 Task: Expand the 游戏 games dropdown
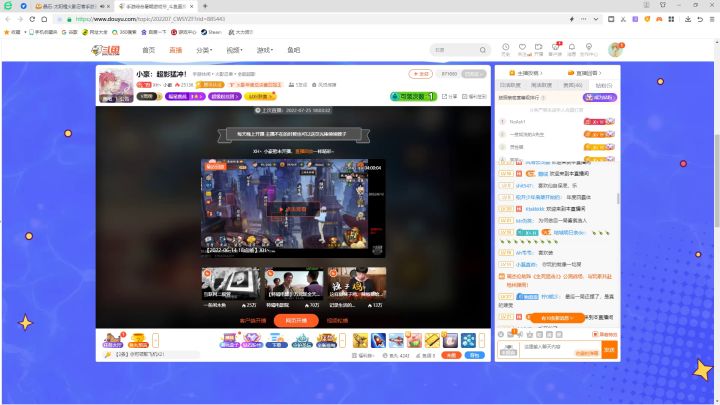[264, 50]
